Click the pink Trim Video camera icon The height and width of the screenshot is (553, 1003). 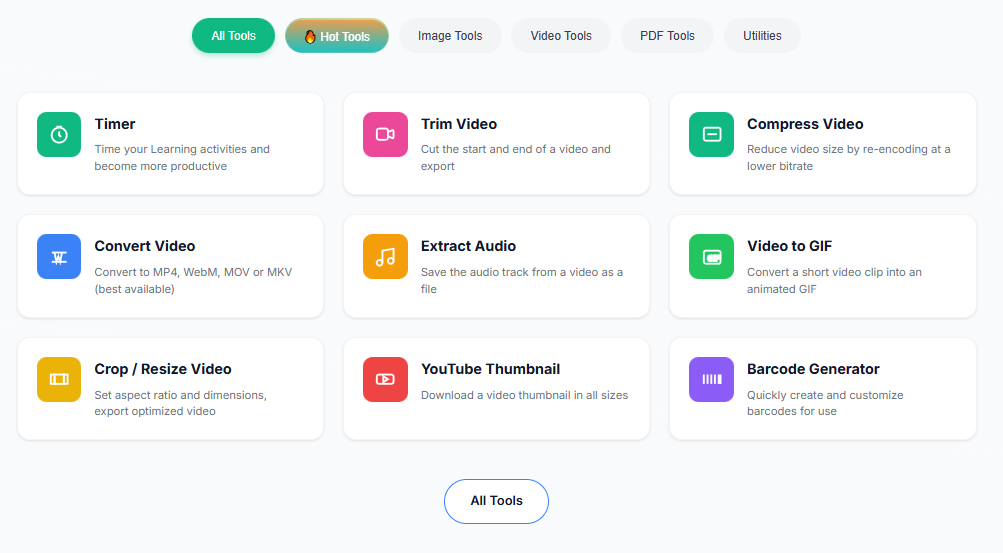385,134
